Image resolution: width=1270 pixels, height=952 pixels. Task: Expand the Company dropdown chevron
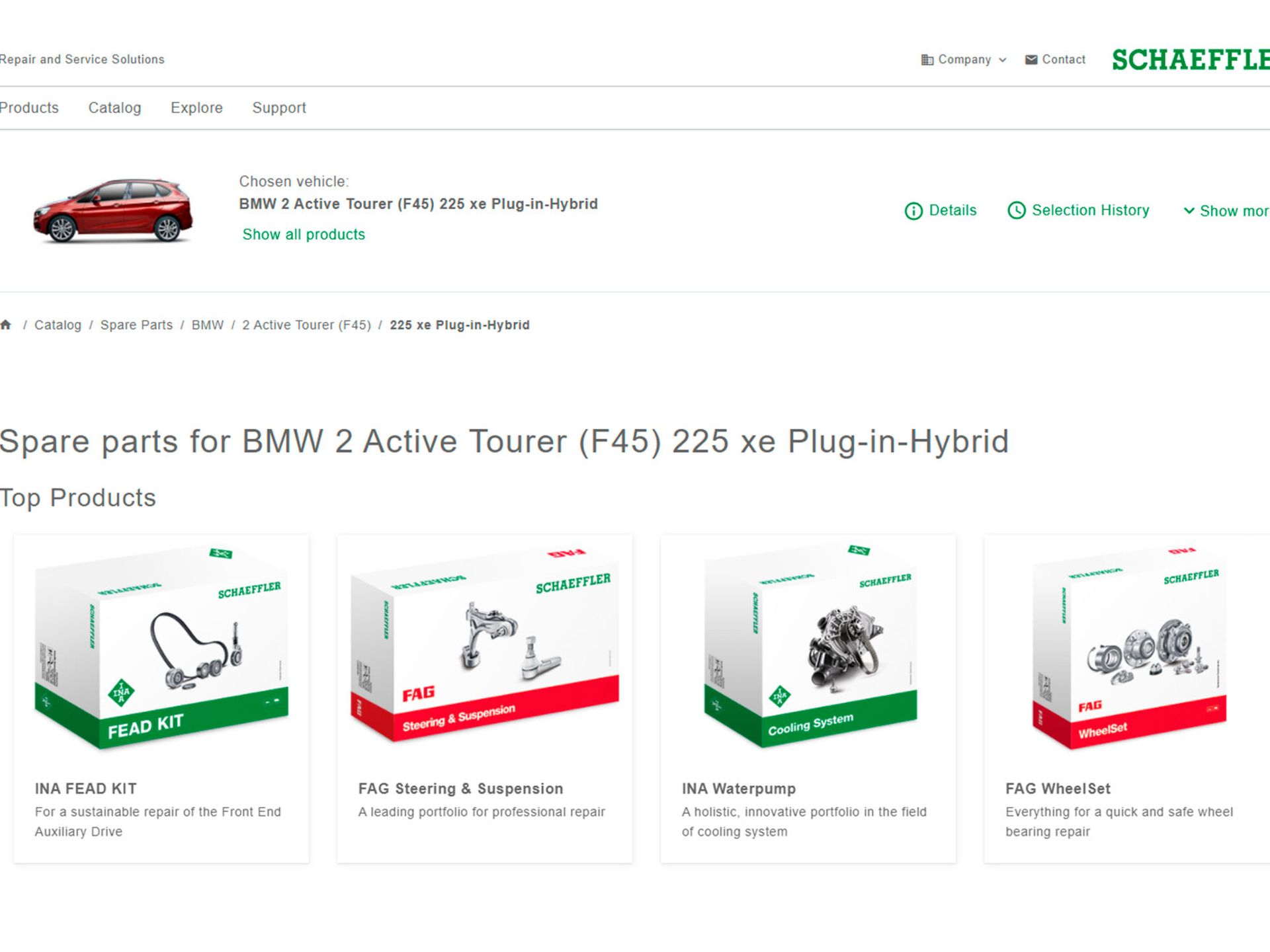[x=1003, y=60]
